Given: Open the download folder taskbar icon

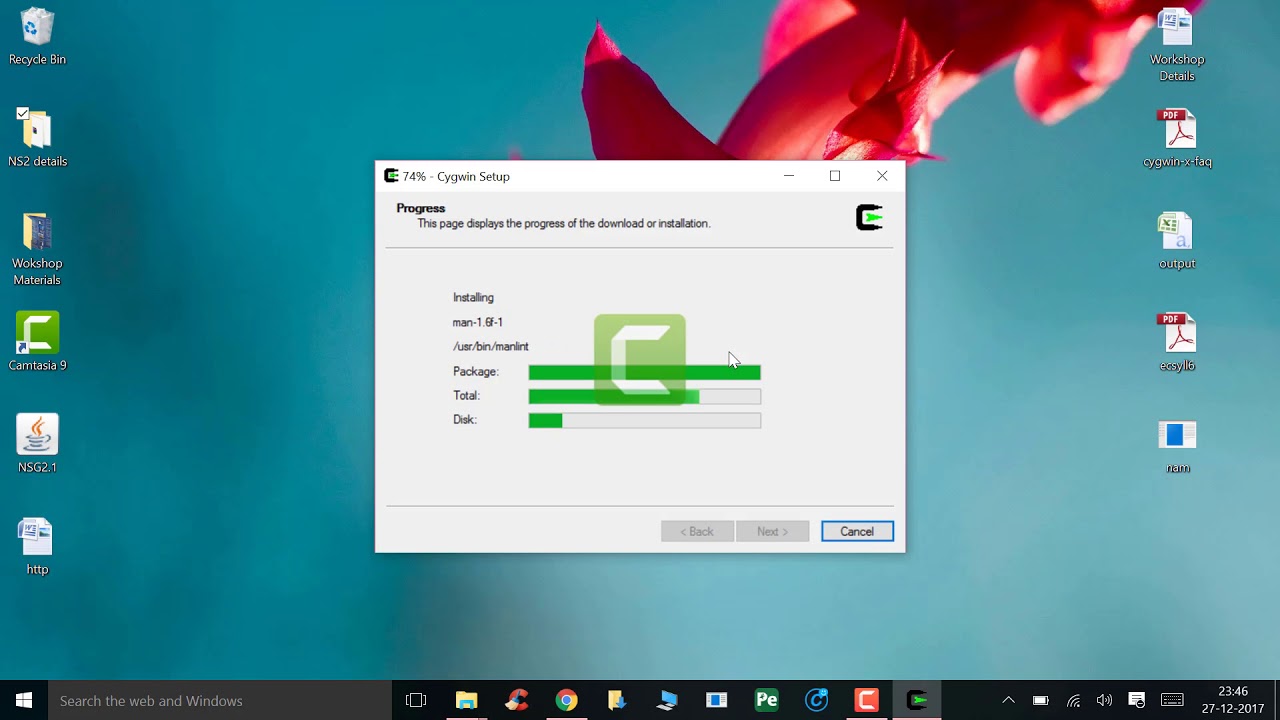Looking at the screenshot, I should point(616,700).
